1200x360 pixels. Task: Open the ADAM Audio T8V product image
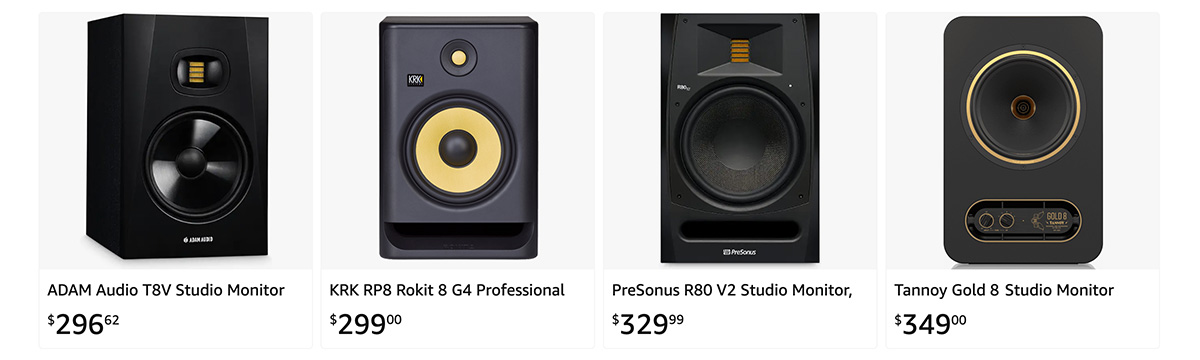click(x=175, y=140)
